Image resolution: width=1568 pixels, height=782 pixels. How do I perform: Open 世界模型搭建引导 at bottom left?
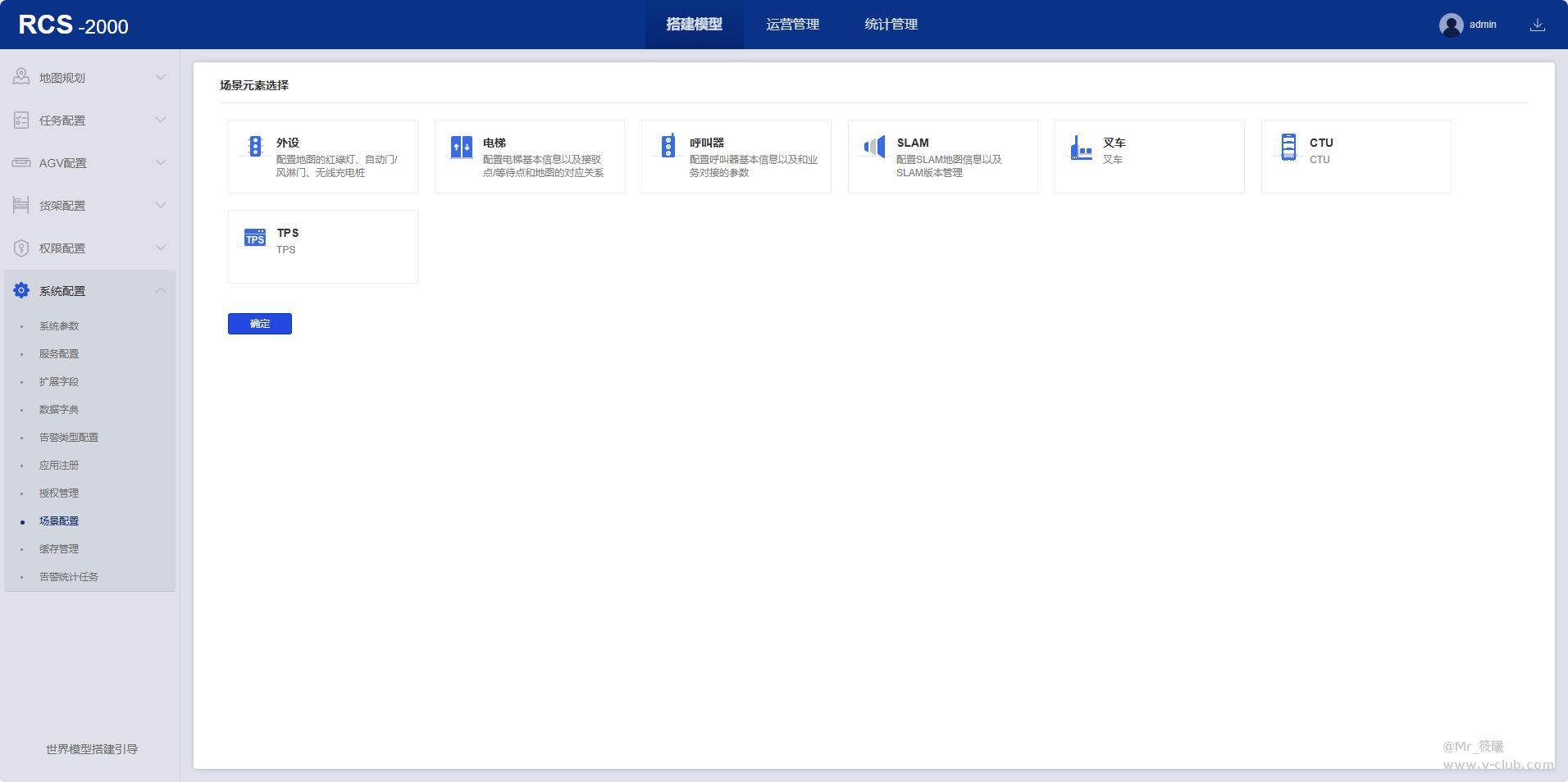90,748
